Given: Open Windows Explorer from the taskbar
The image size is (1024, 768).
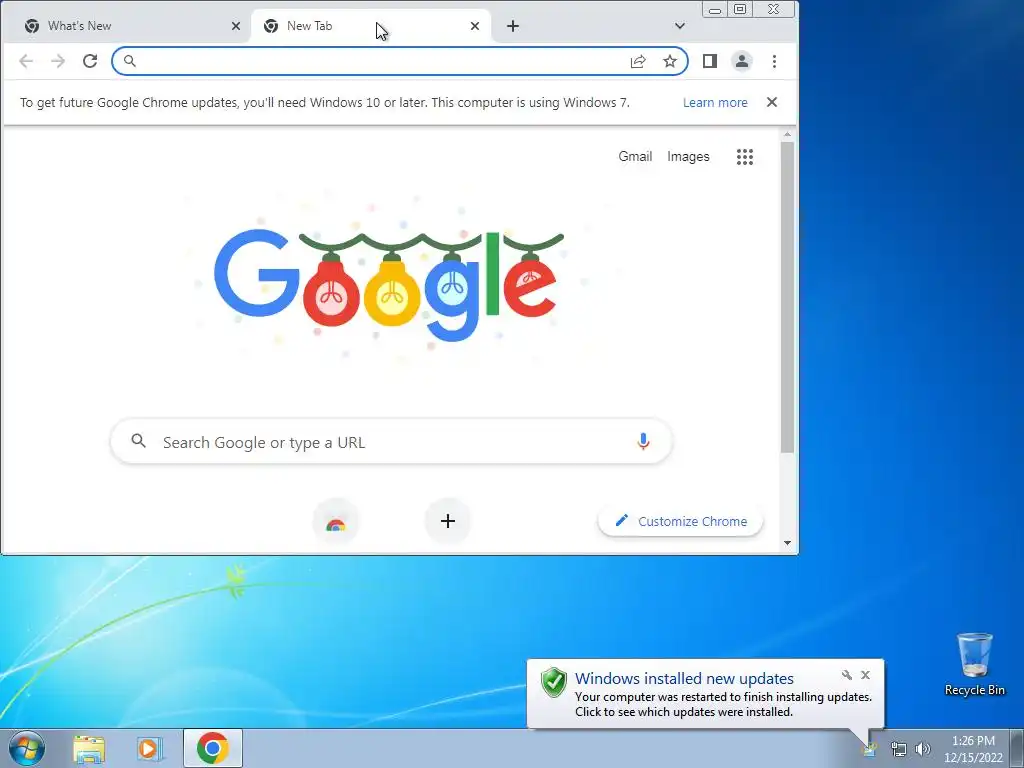Looking at the screenshot, I should click(89, 749).
